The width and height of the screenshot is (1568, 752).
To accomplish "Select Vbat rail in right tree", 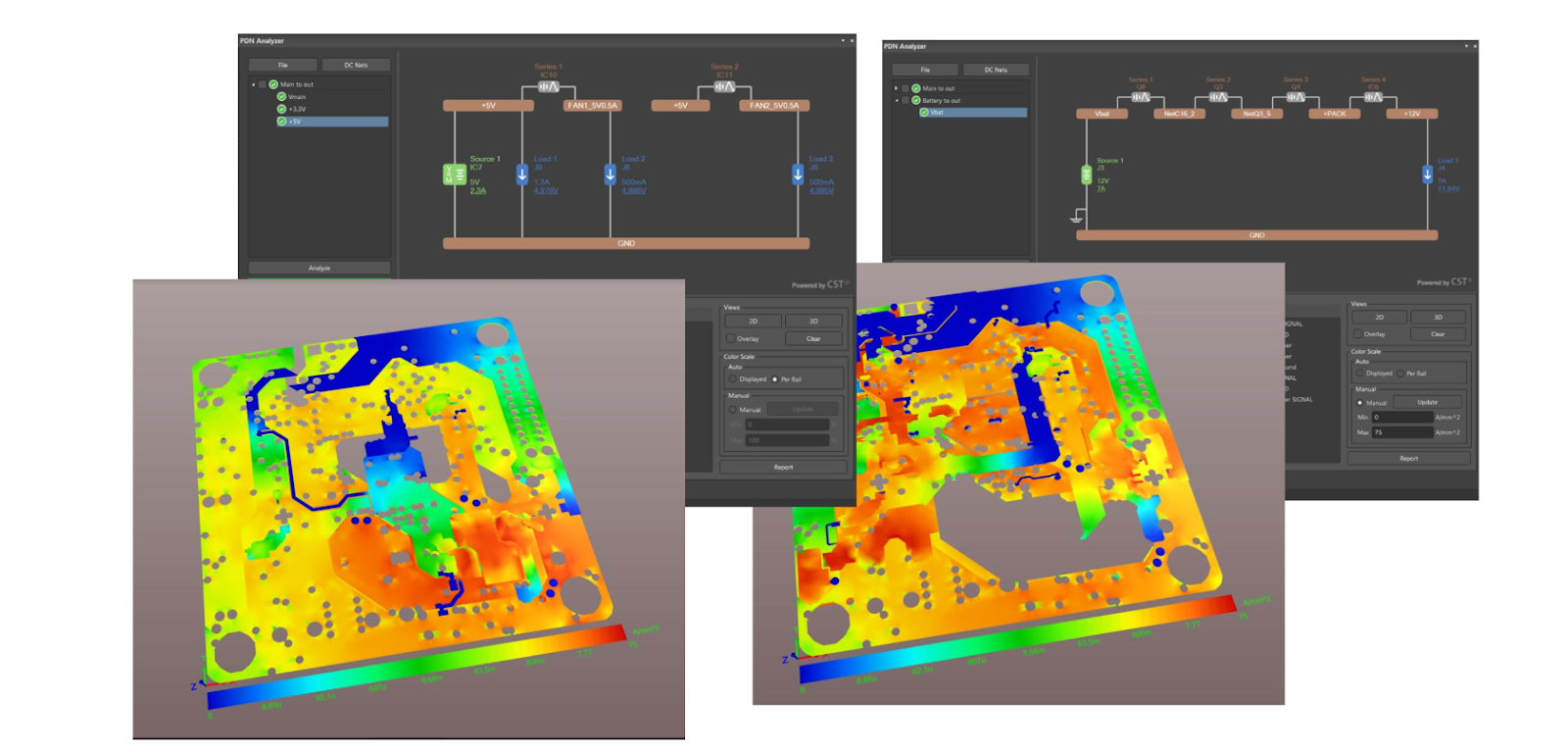I will coord(973,112).
